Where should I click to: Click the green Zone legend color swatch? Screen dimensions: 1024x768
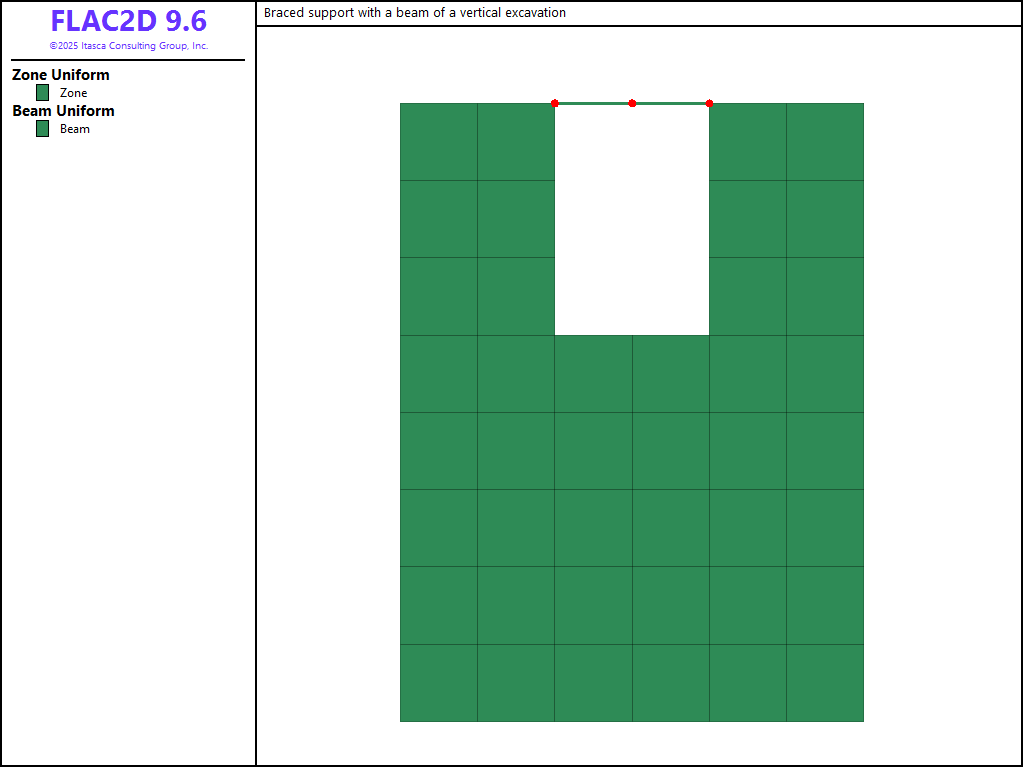(42, 93)
